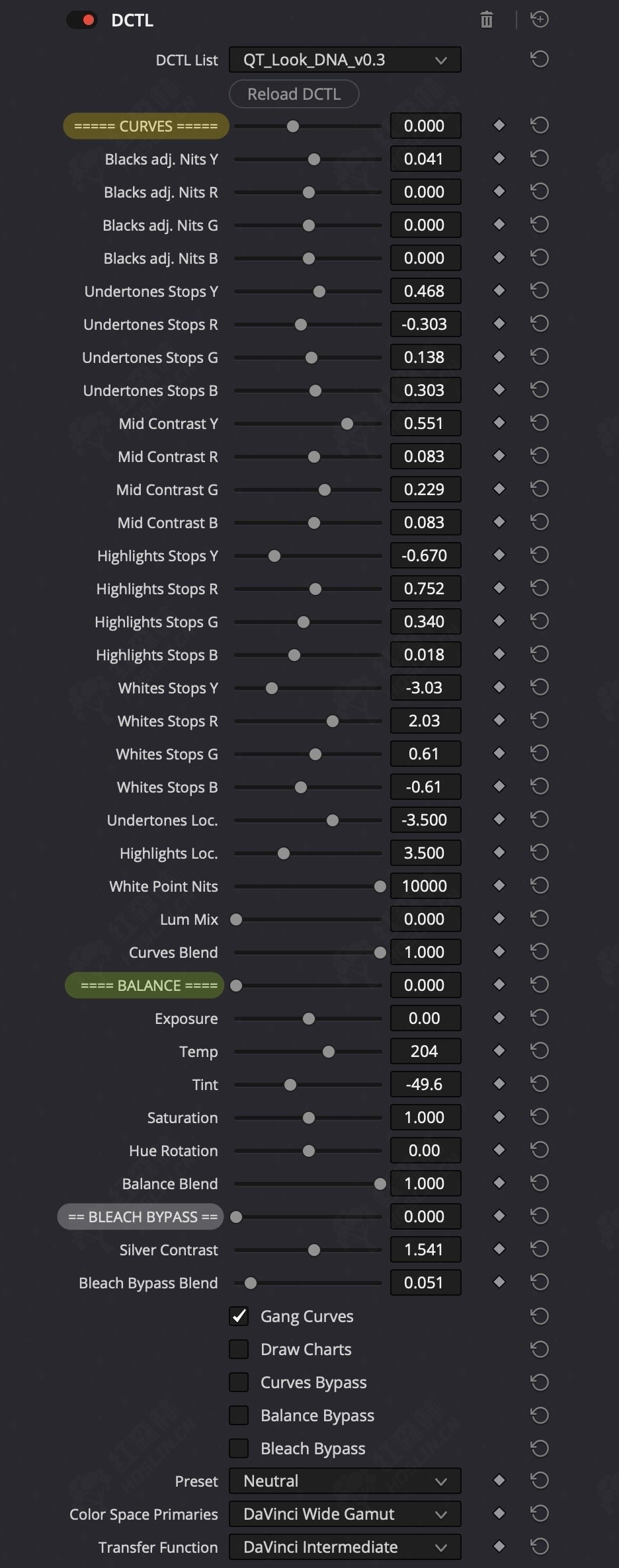The image size is (619, 1568).
Task: Click the White Point Nits value field
Action: tap(425, 886)
